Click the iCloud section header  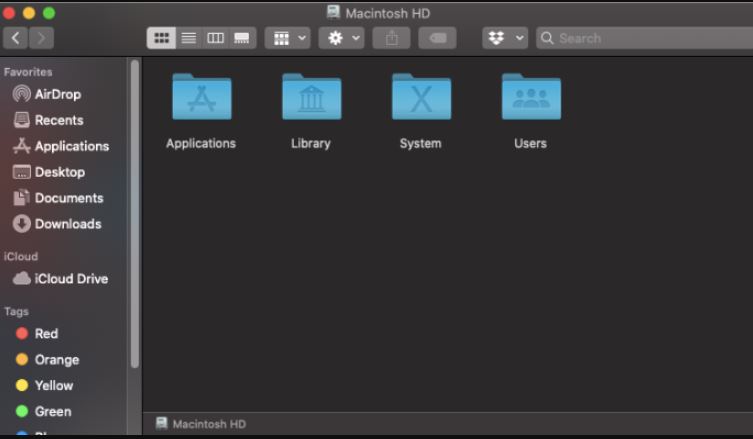(21, 256)
